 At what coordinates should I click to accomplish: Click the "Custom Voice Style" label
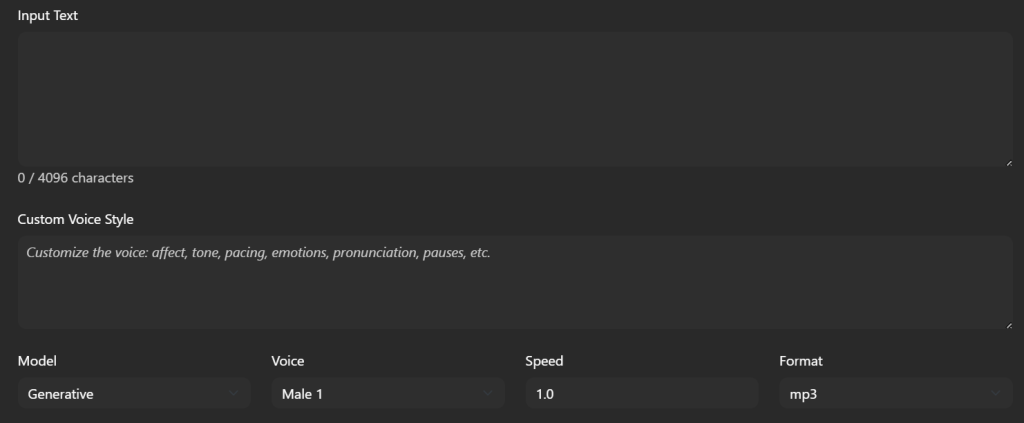click(x=75, y=219)
